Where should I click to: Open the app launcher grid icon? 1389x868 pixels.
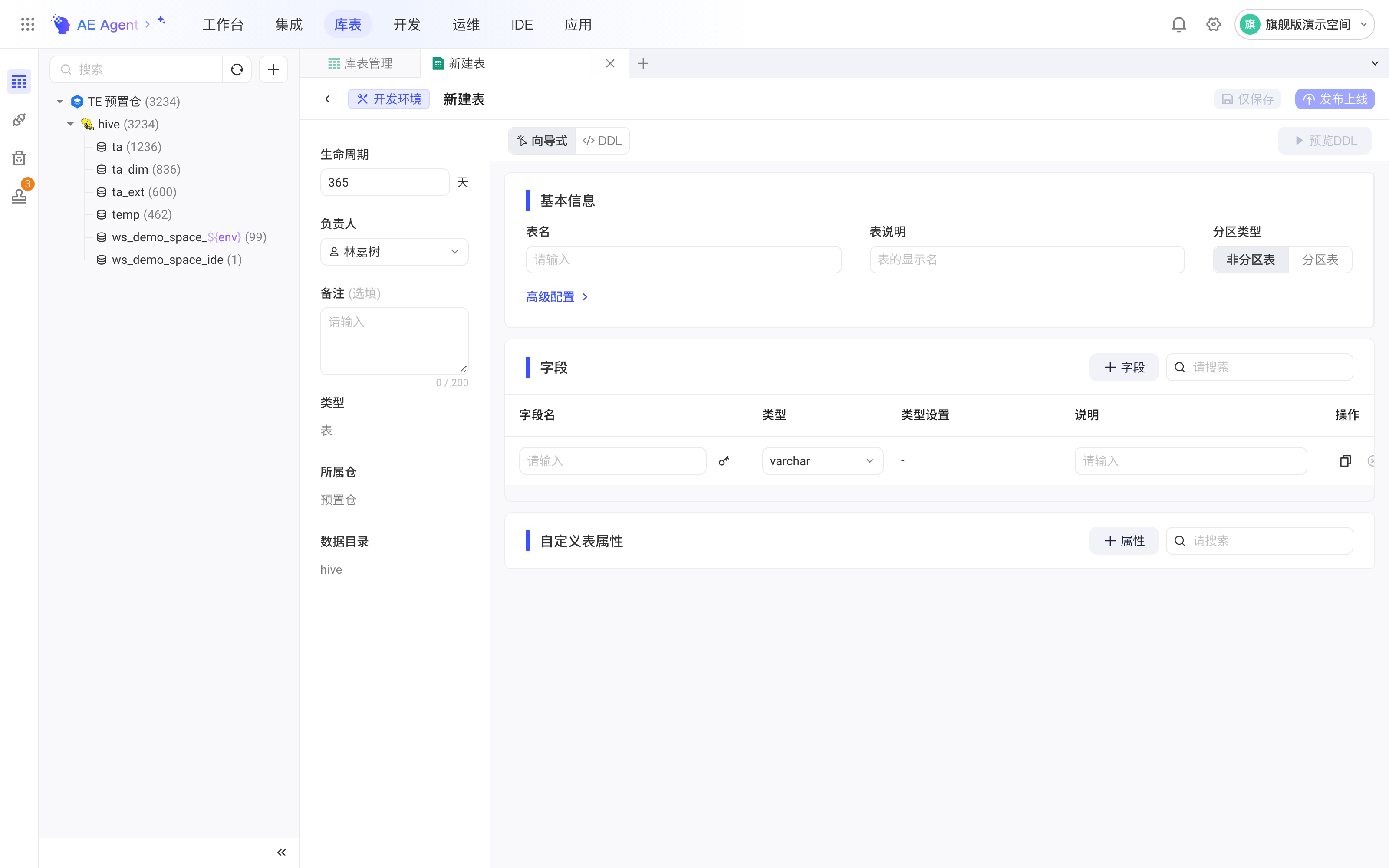[27, 24]
